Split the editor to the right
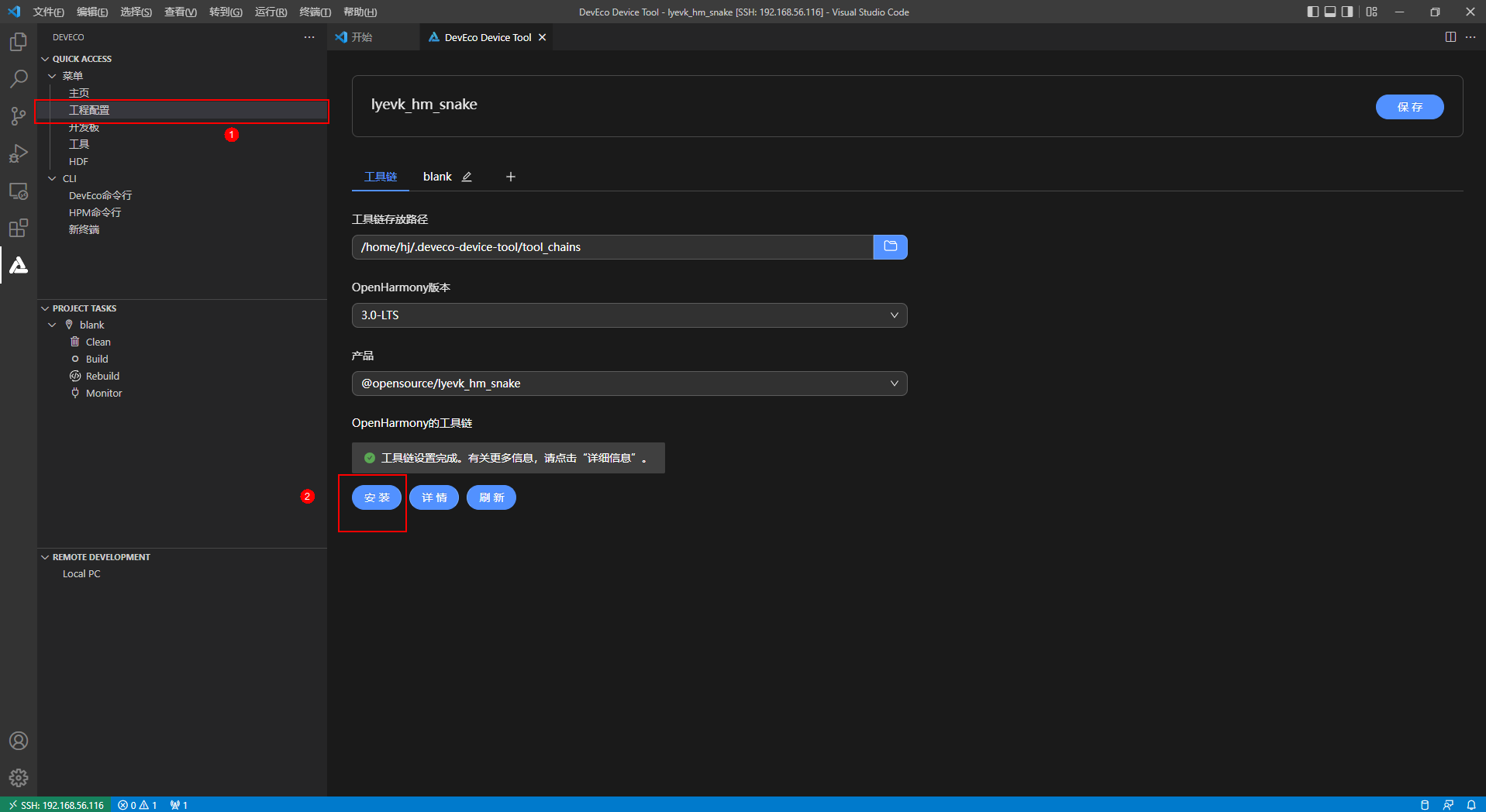 [1450, 37]
